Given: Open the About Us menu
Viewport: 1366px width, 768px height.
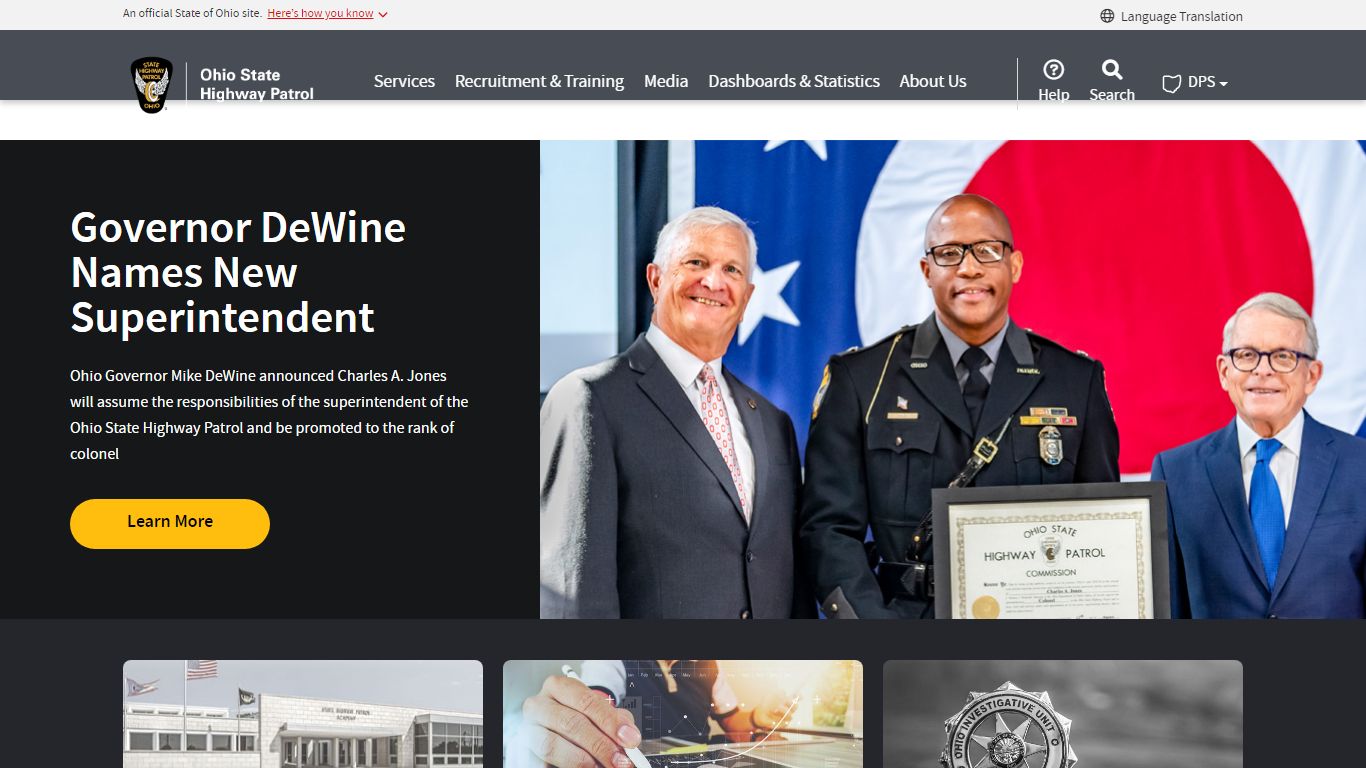Looking at the screenshot, I should pos(933,81).
